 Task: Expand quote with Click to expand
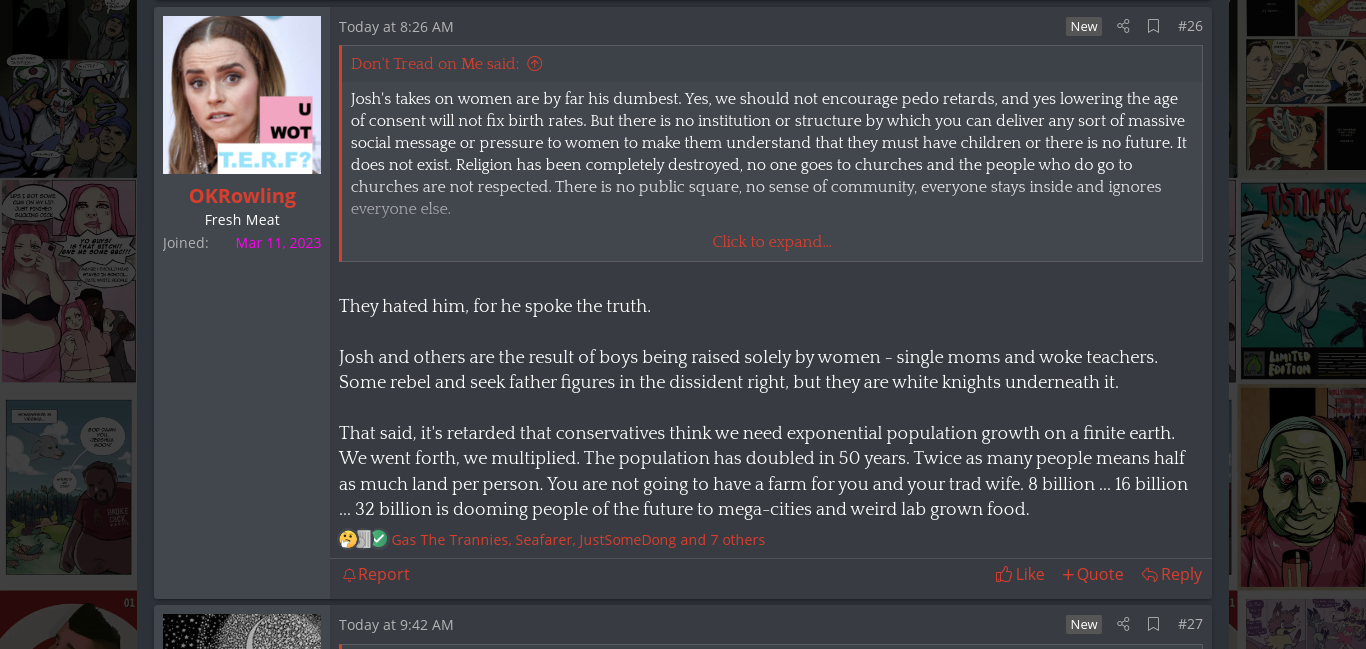tap(771, 242)
